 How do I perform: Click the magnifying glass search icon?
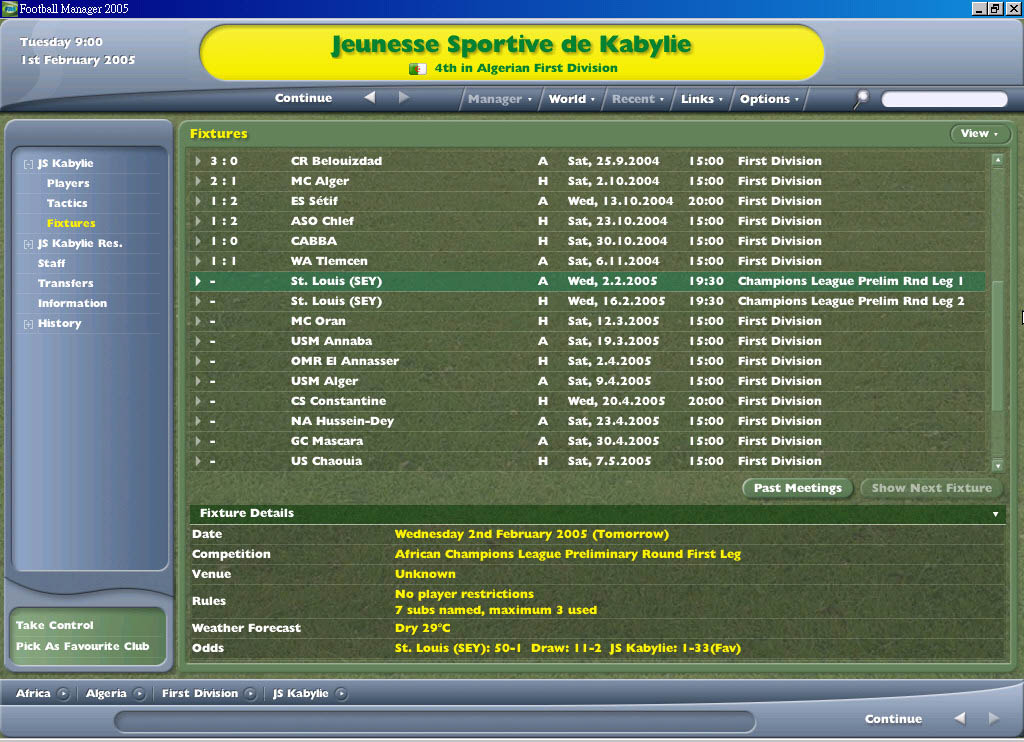[861, 98]
